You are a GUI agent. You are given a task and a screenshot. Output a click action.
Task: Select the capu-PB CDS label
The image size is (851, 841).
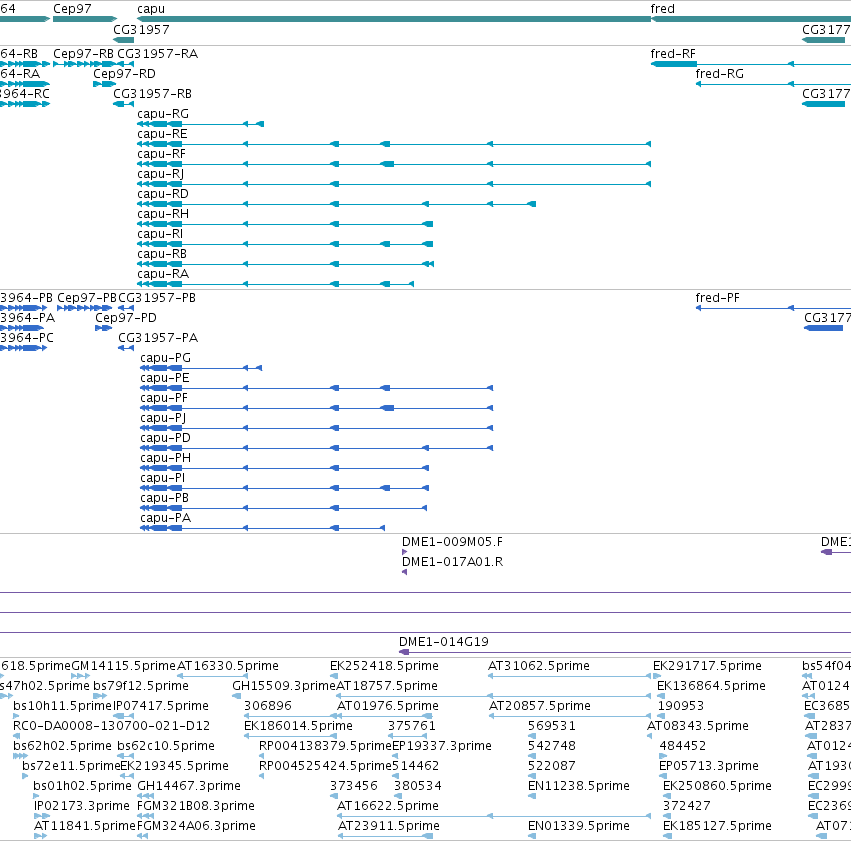164,499
